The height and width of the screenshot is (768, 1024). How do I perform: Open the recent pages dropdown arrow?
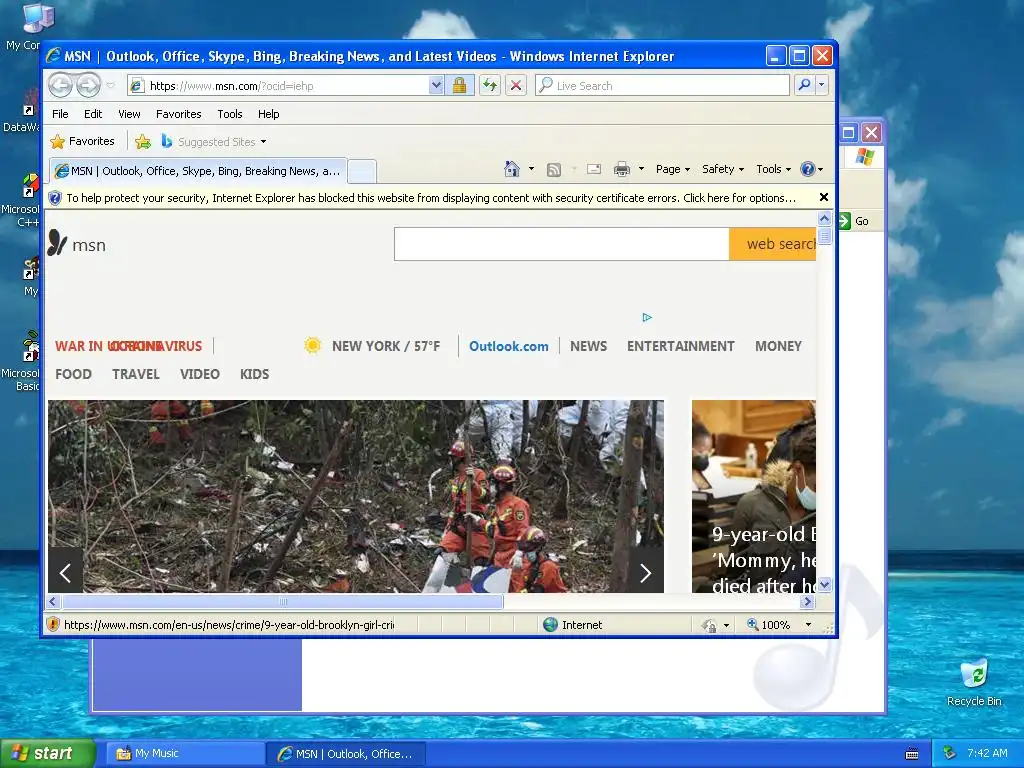click(x=110, y=86)
